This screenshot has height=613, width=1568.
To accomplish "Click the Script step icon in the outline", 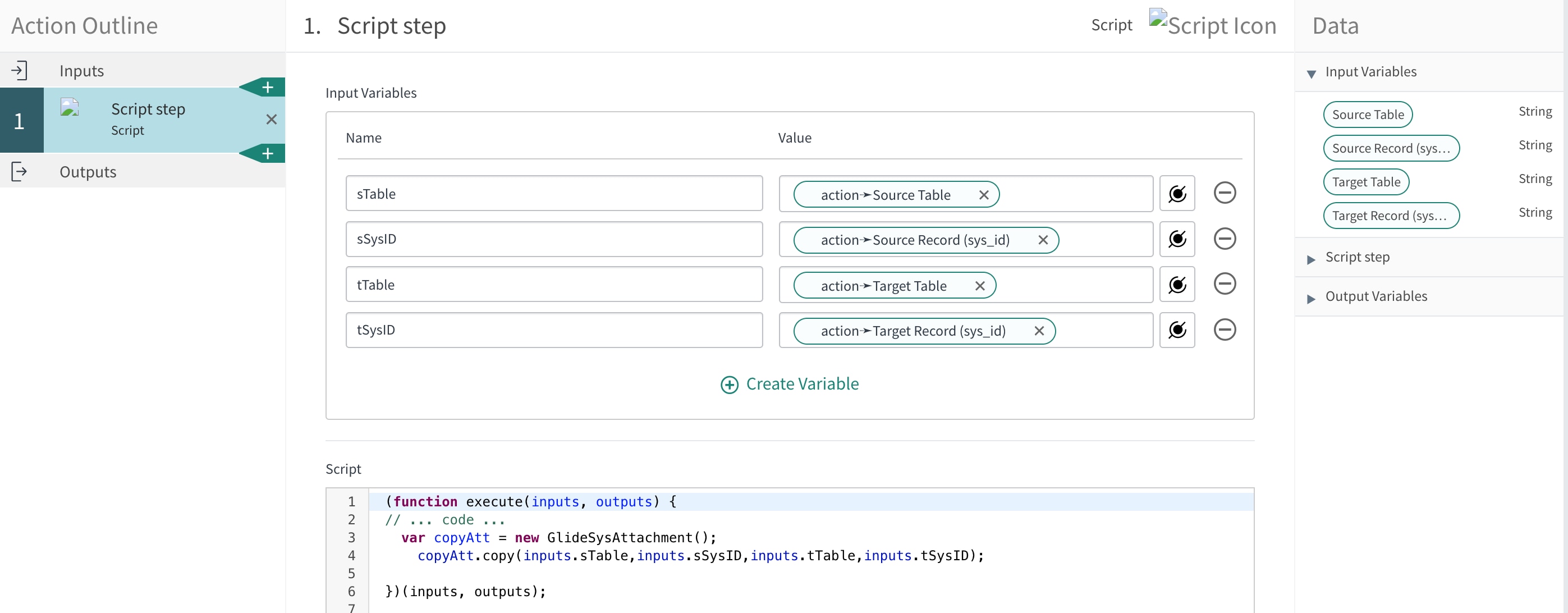I will [70, 107].
